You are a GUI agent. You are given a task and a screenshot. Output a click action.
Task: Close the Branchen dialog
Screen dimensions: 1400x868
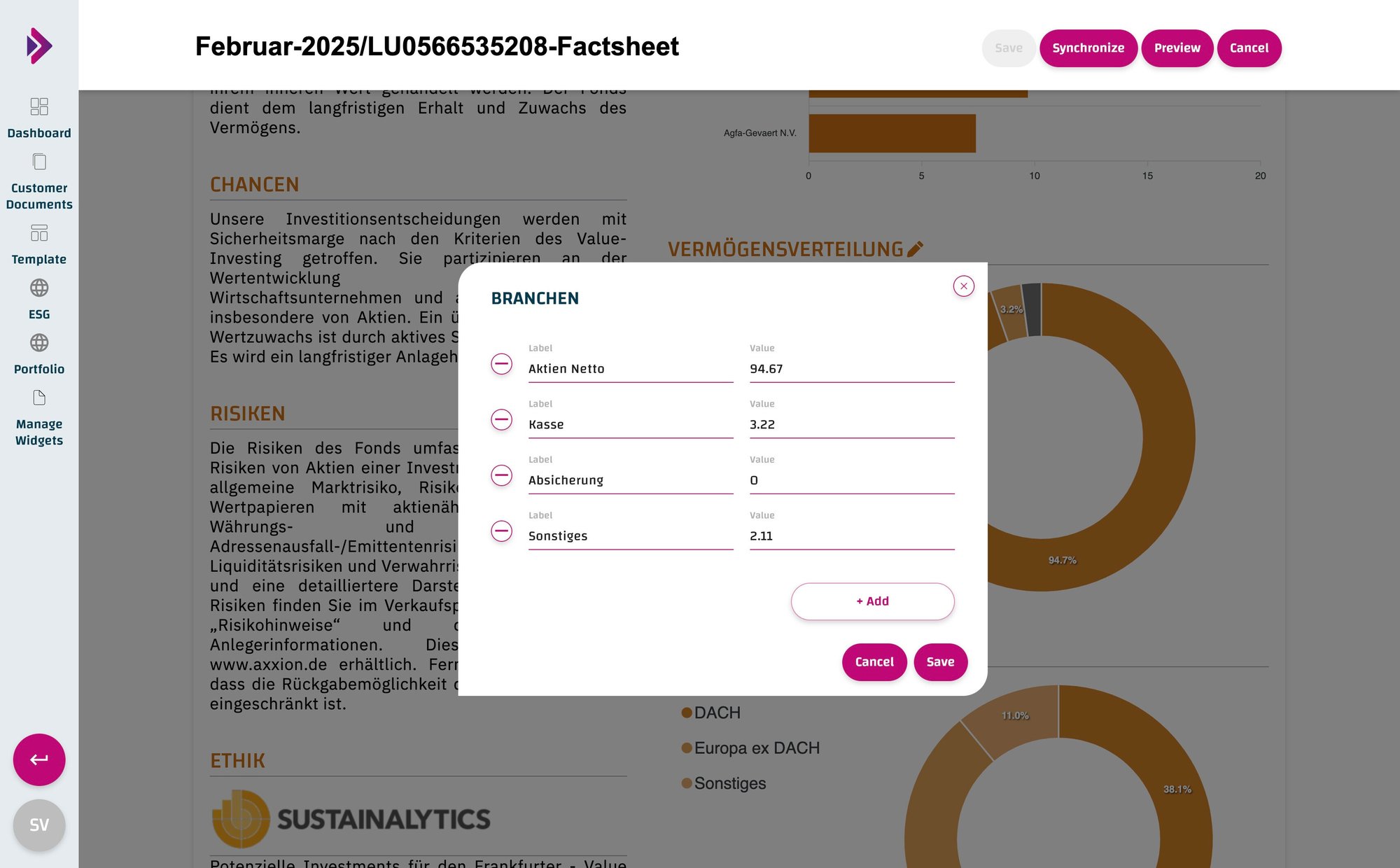963,286
